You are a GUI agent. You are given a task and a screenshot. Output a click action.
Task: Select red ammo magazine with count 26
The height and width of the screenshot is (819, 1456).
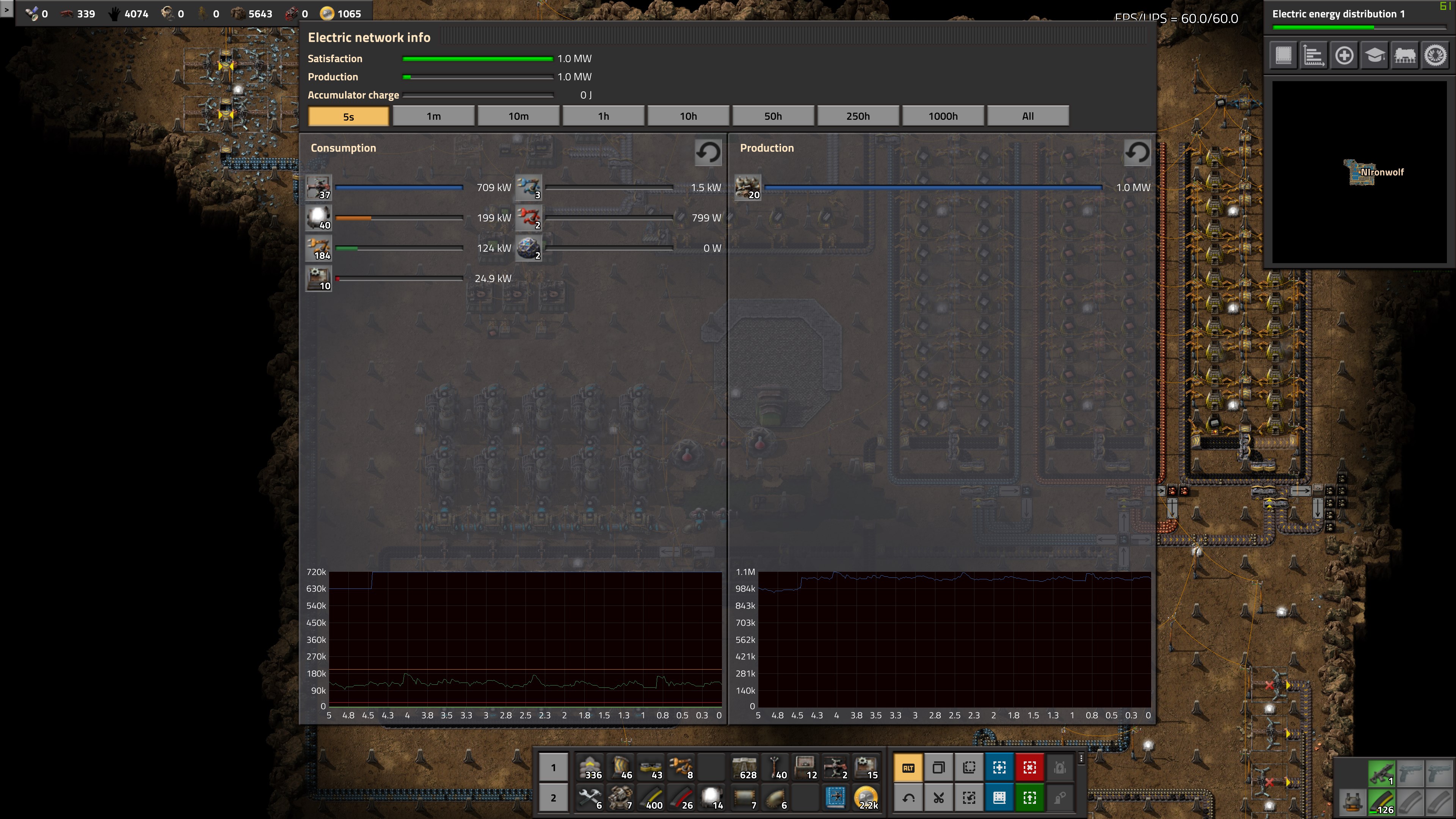682,798
